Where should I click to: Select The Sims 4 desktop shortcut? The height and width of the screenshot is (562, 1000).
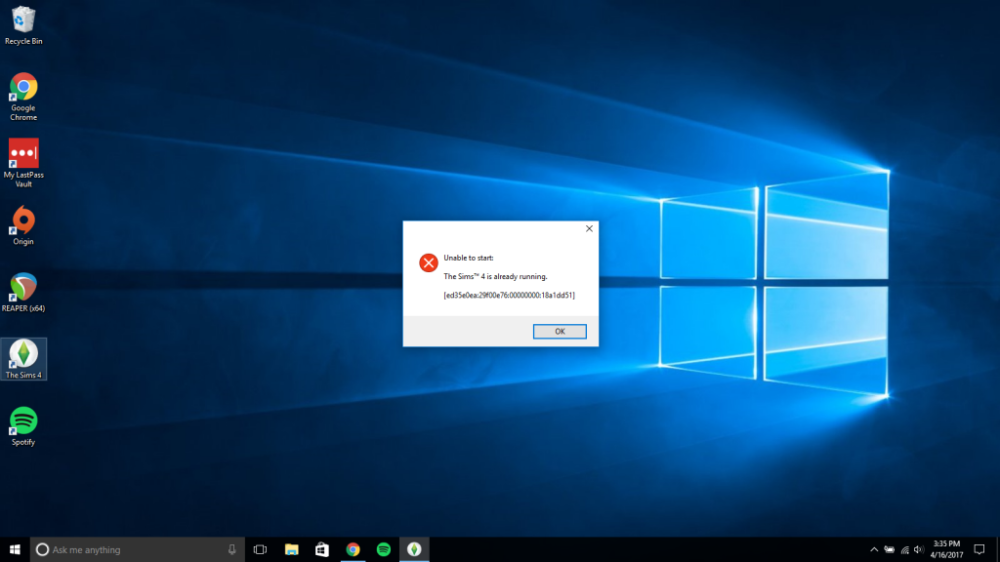click(x=23, y=358)
